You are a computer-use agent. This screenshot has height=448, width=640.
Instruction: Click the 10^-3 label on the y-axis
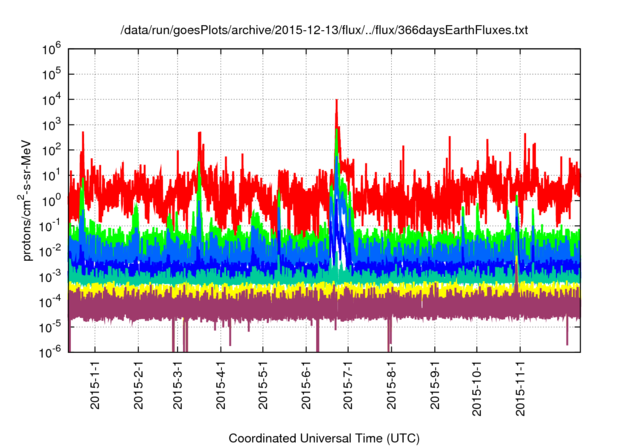50,277
